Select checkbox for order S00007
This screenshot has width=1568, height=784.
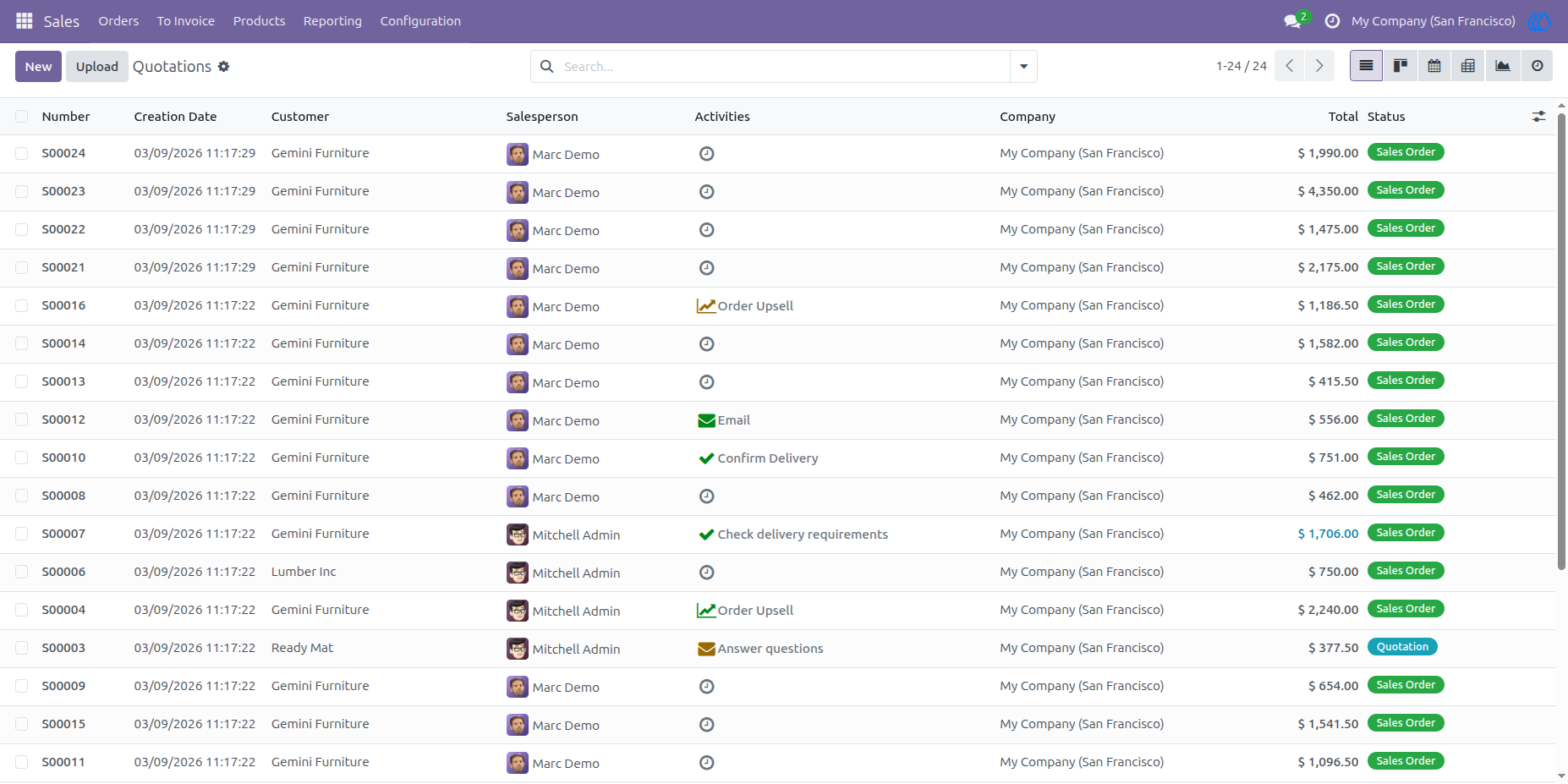pos(22,535)
